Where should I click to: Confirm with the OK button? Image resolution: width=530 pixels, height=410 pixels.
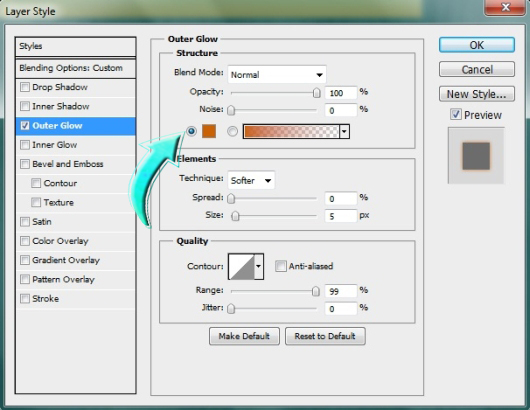[477, 45]
